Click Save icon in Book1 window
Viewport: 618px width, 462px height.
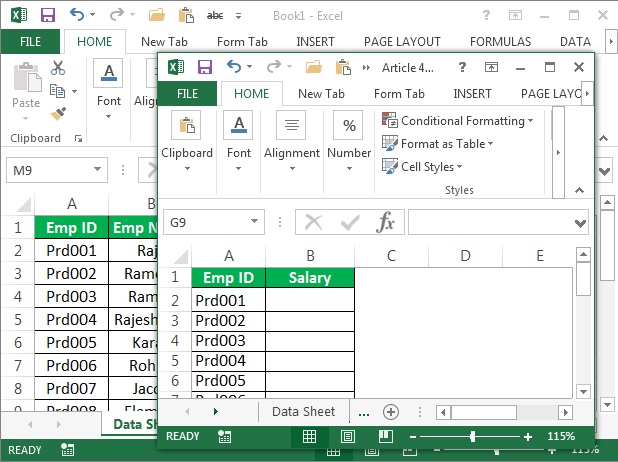48,15
